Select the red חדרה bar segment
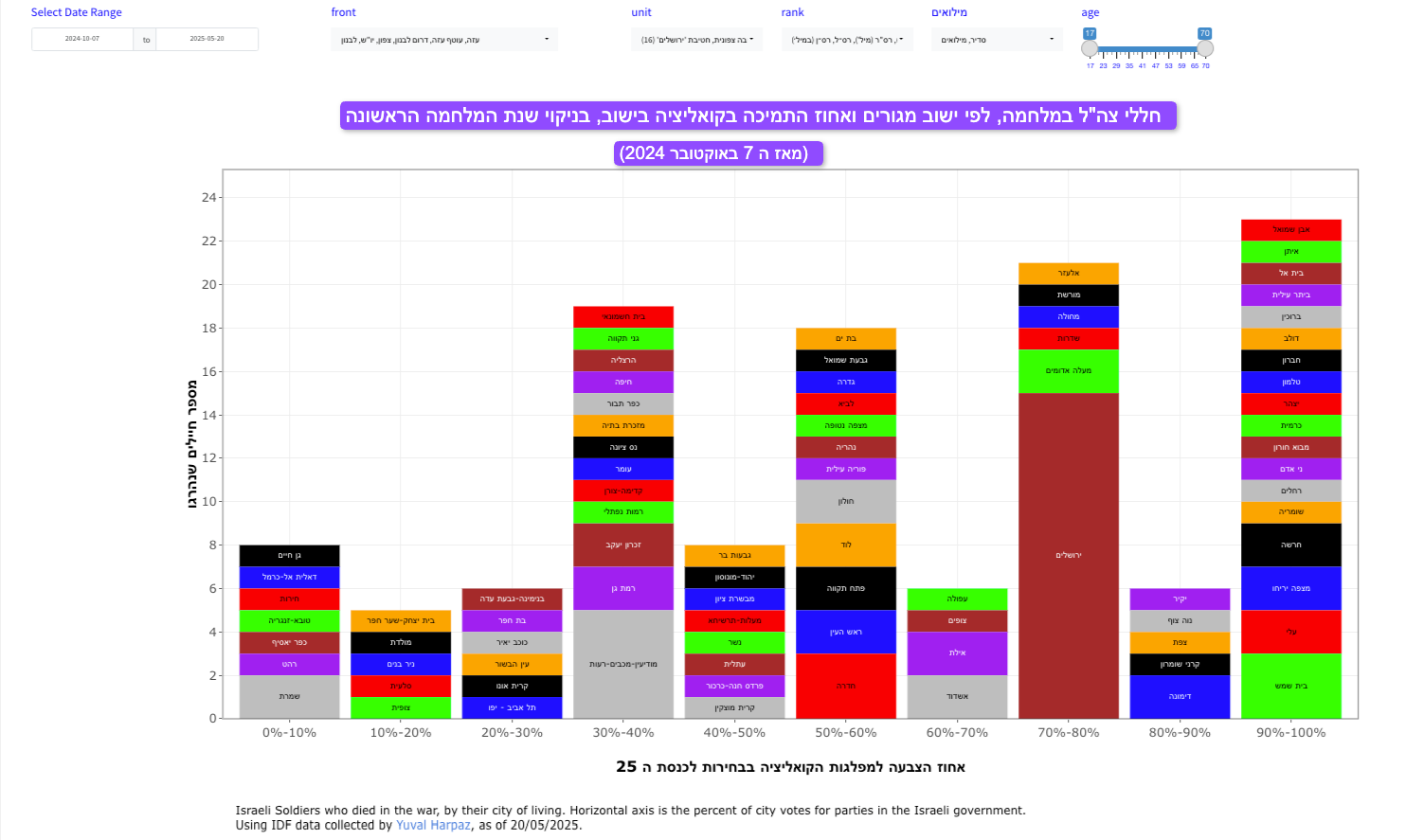 tap(846, 686)
